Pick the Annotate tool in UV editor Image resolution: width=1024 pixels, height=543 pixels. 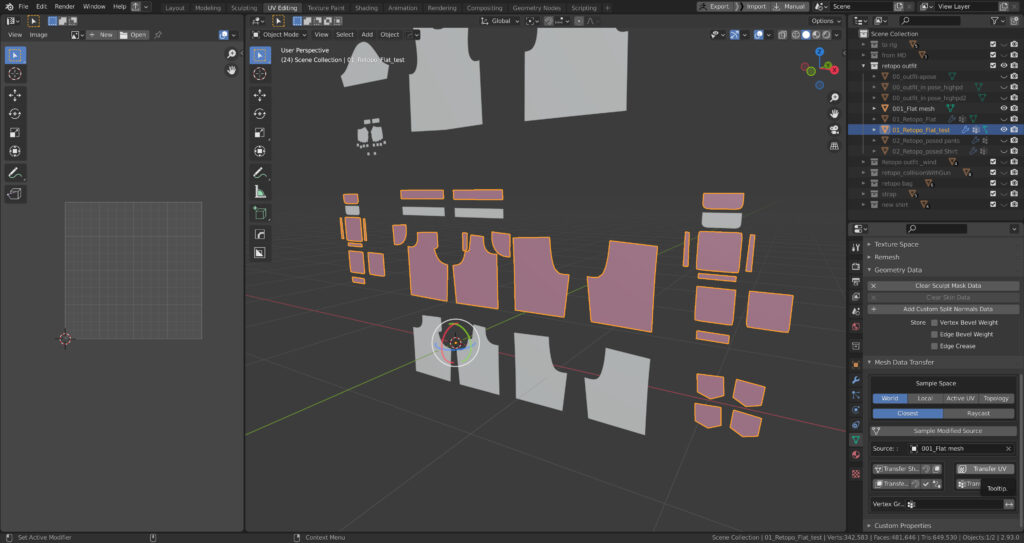click(x=15, y=174)
